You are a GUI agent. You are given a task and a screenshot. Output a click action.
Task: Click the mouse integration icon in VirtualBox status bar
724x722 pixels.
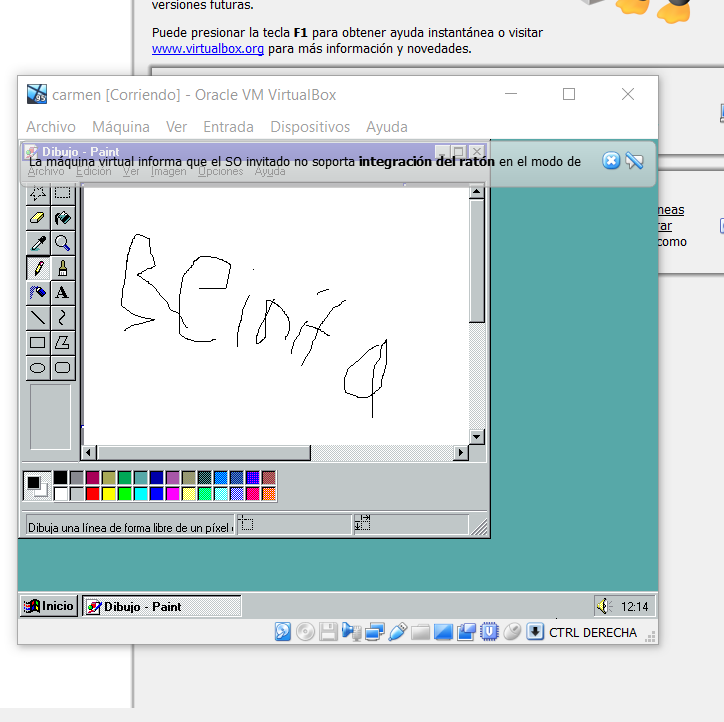coord(512,632)
